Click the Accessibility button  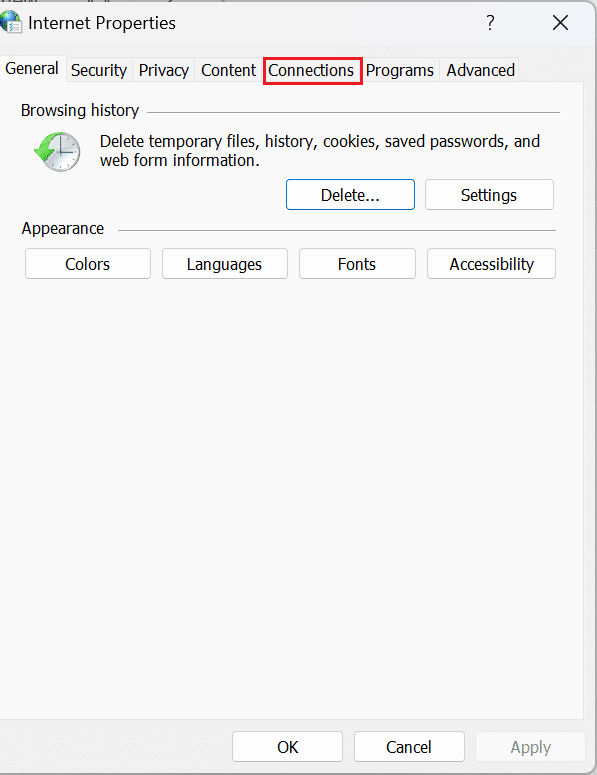tap(491, 264)
